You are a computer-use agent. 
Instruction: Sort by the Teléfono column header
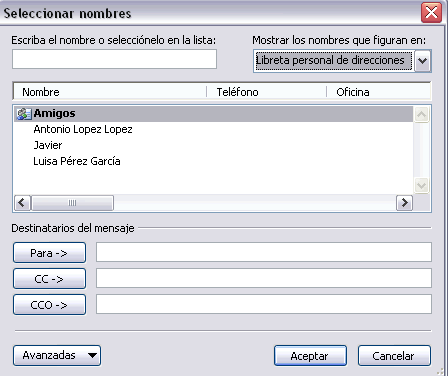click(x=266, y=92)
